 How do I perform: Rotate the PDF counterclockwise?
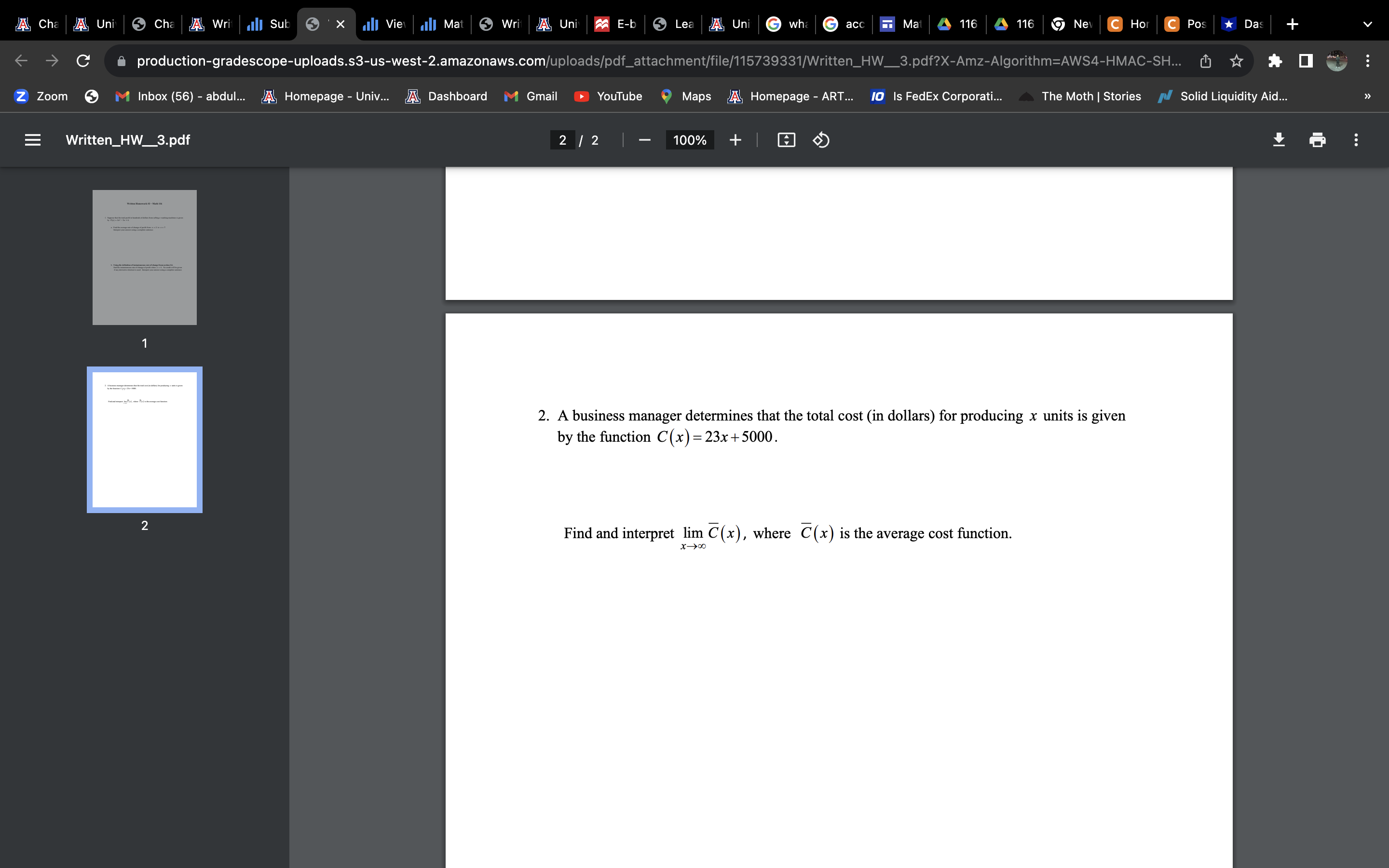[x=821, y=140]
